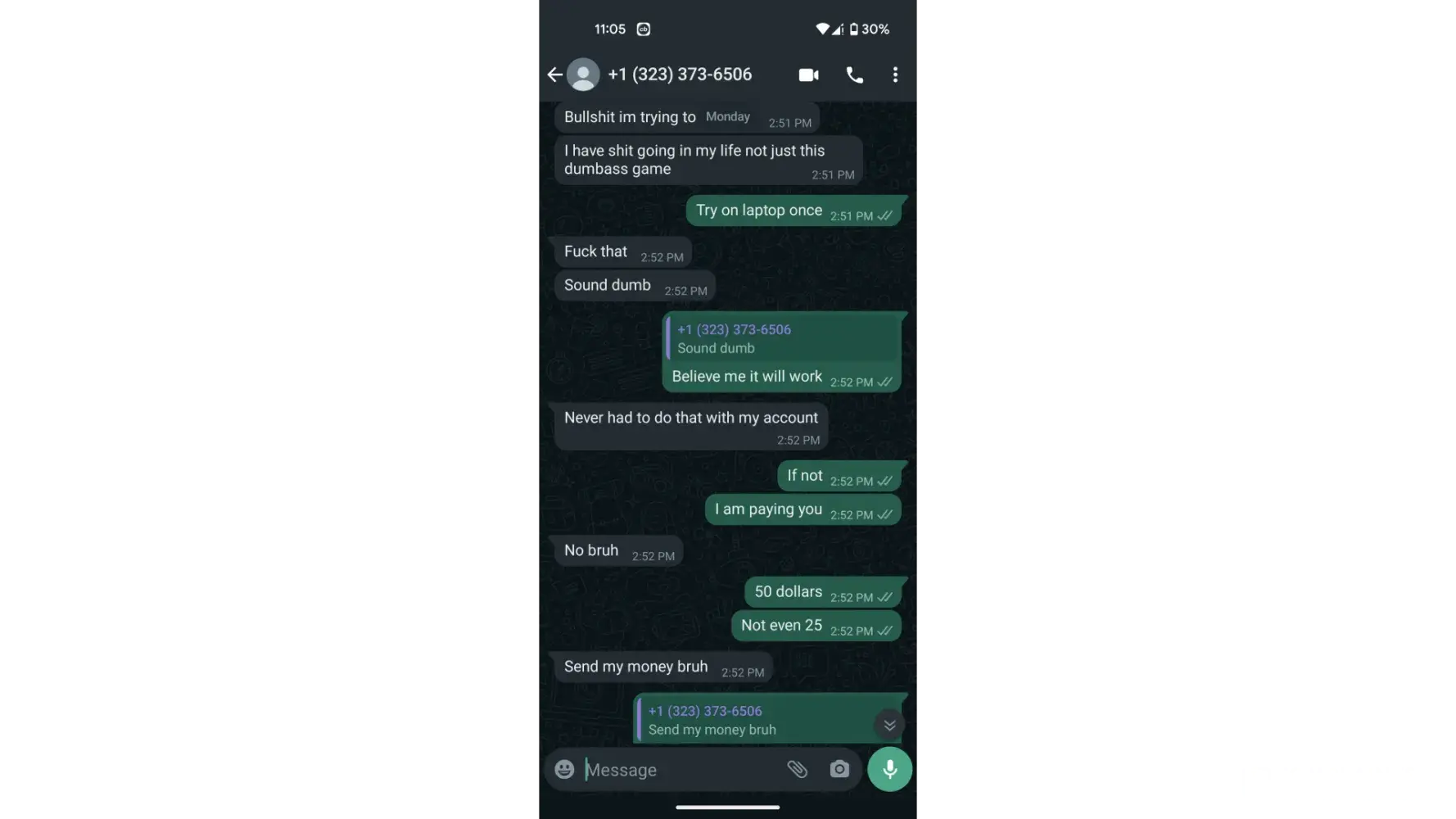The width and height of the screenshot is (1456, 819).
Task: Go back using the arrow icon
Action: (x=554, y=75)
